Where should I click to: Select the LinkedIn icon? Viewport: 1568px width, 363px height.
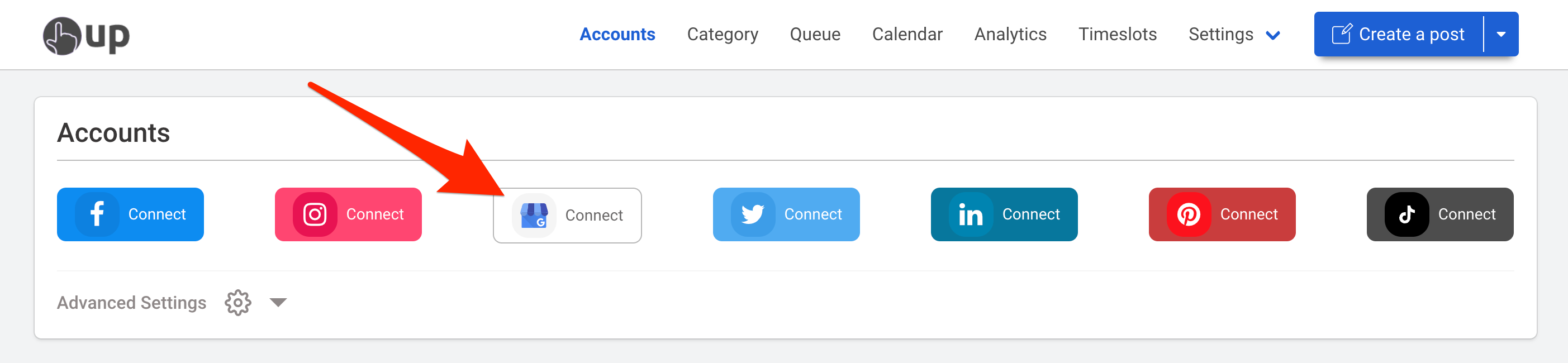[972, 214]
